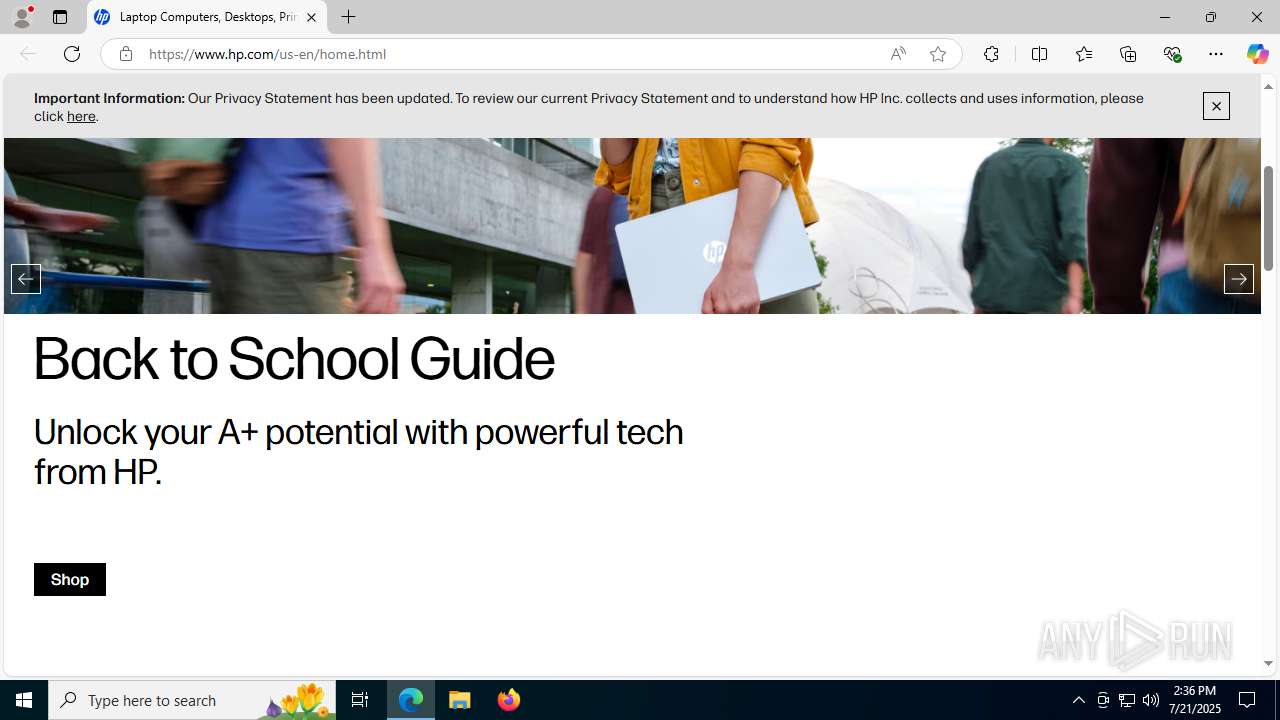Toggle Split screen view

pos(1039,54)
